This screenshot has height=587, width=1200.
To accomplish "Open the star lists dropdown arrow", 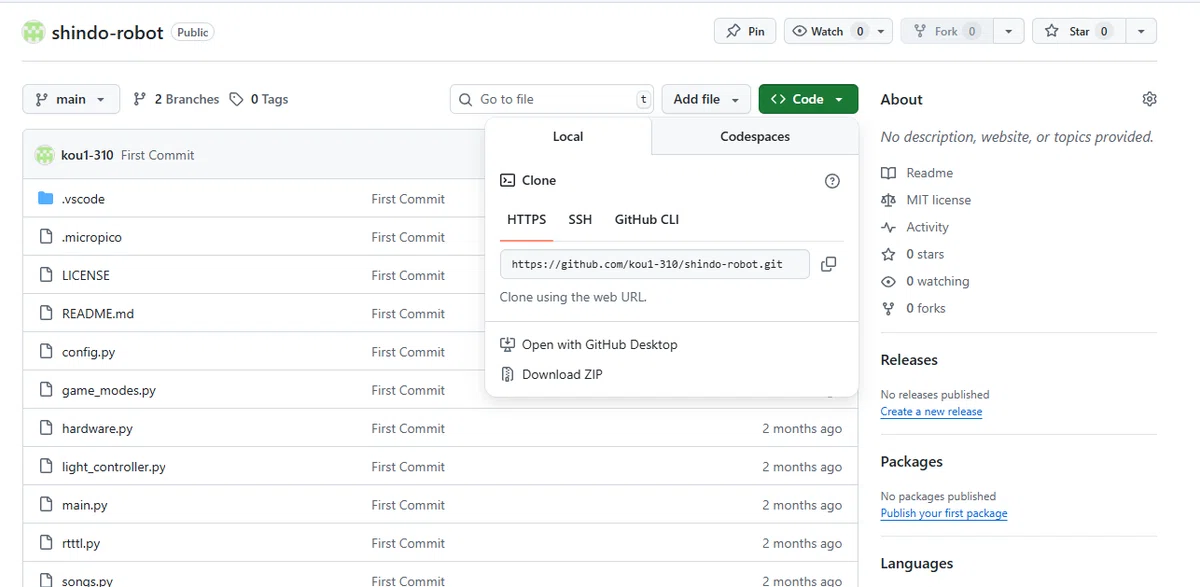I will 1141,31.
